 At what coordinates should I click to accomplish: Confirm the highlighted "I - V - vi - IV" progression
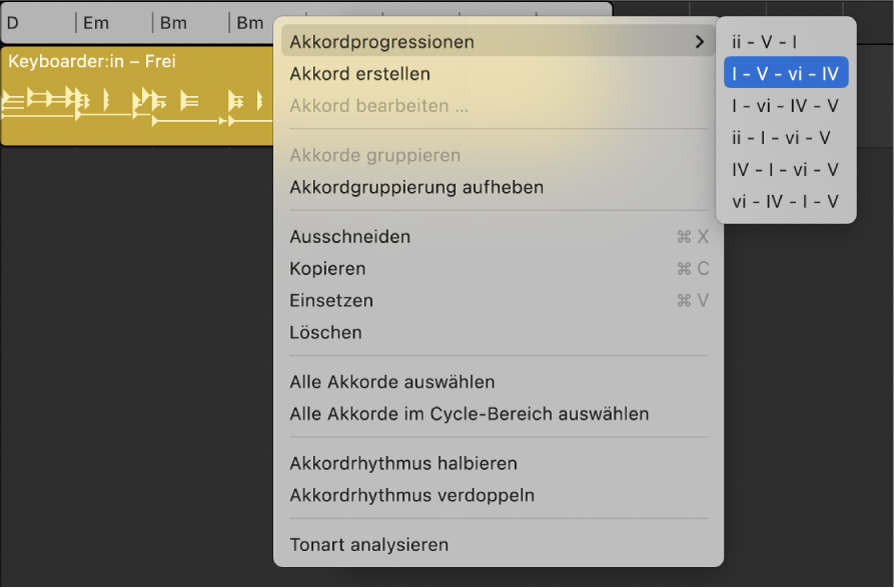[x=786, y=72]
